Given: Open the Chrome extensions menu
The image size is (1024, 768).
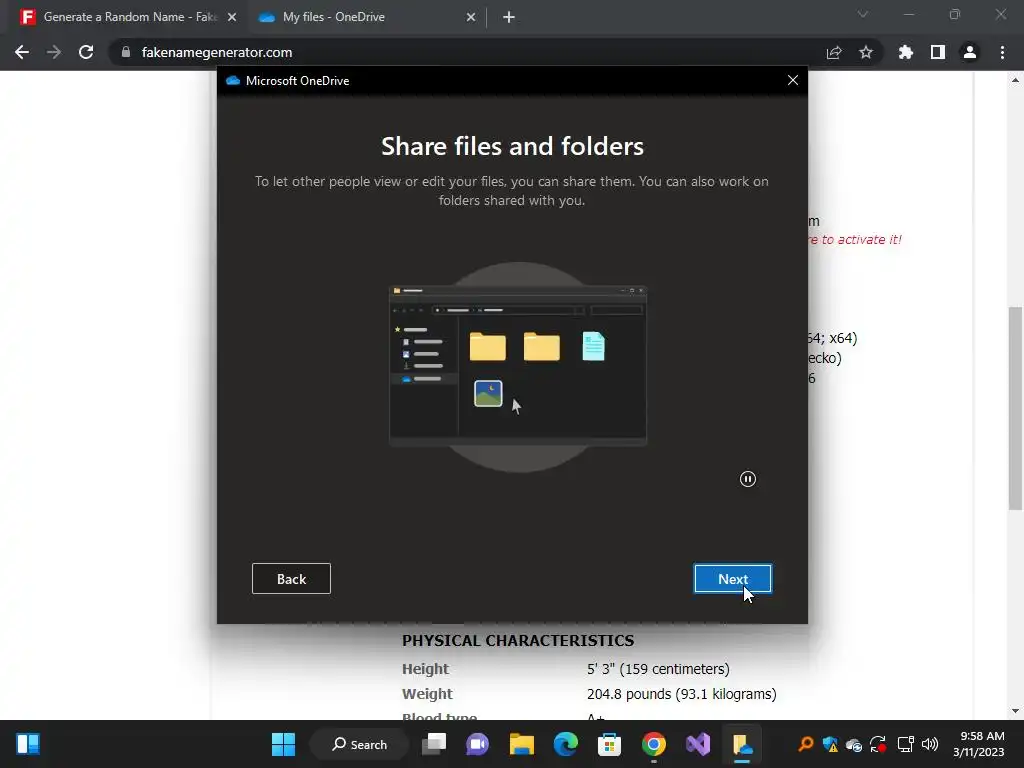Looking at the screenshot, I should click(906, 52).
